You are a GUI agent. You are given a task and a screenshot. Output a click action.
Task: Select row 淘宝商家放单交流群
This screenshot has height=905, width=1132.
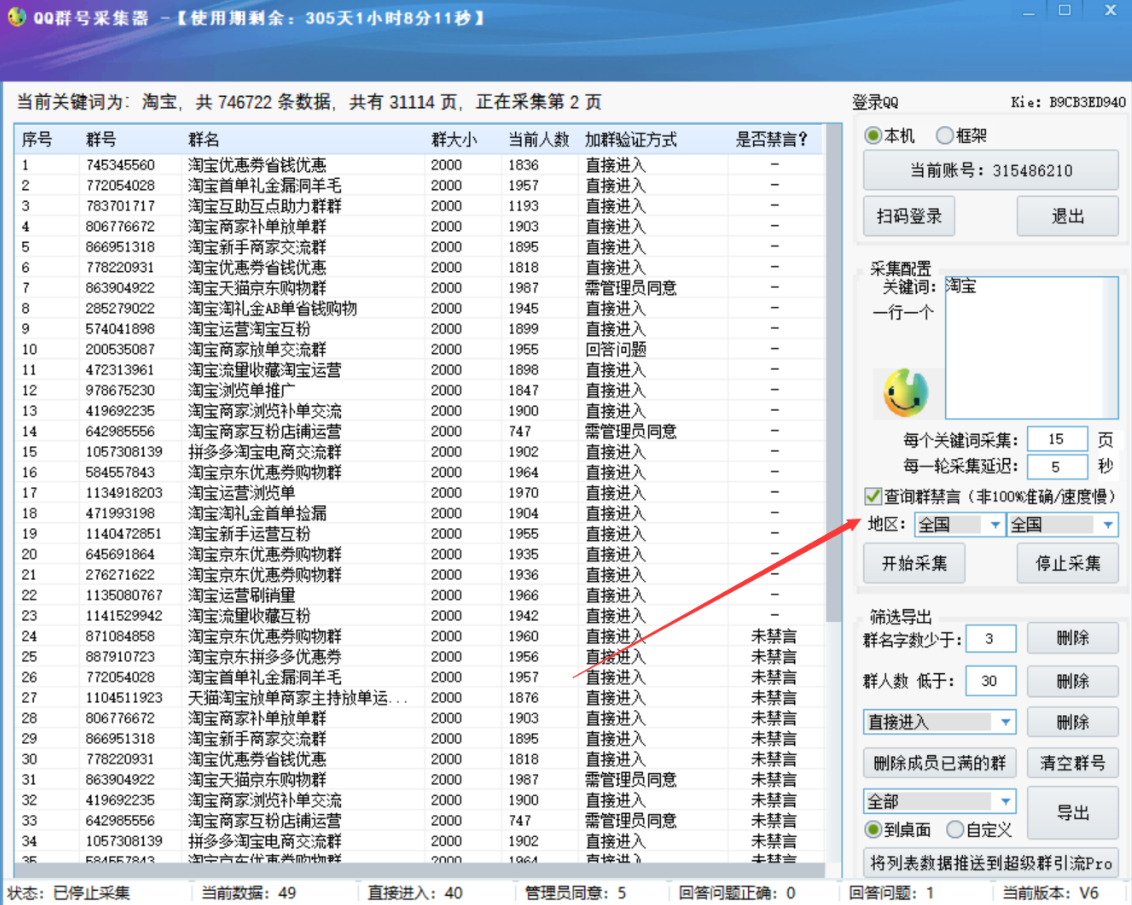coord(418,349)
